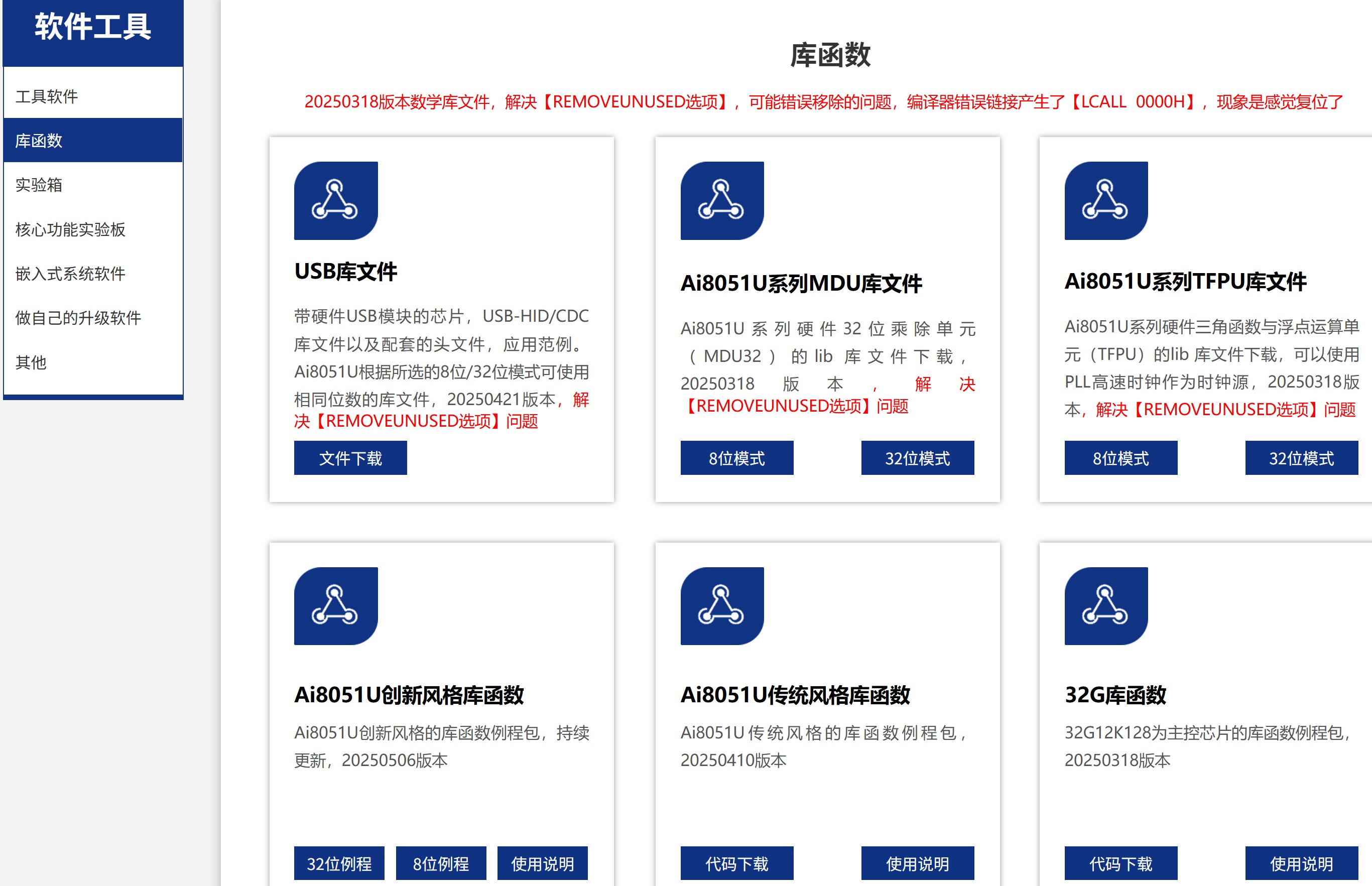
Task: Click 8位例程 button
Action: pyautogui.click(x=441, y=863)
